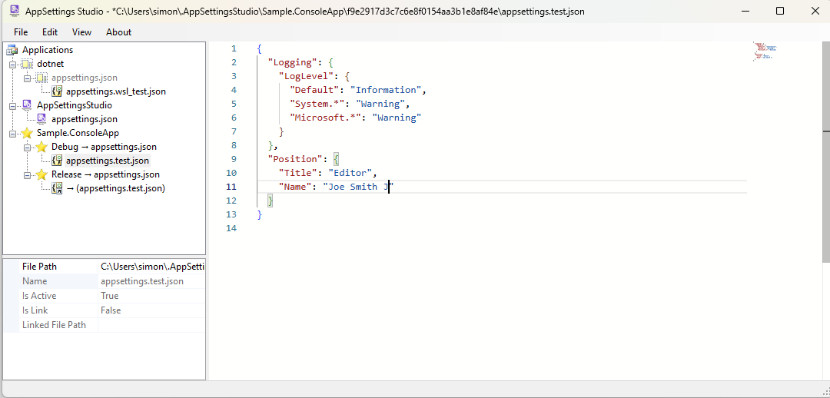830x398 pixels.
Task: Click the purple icon beside AppSettingsStudio's appsettings.json
Action: pyautogui.click(x=42, y=119)
